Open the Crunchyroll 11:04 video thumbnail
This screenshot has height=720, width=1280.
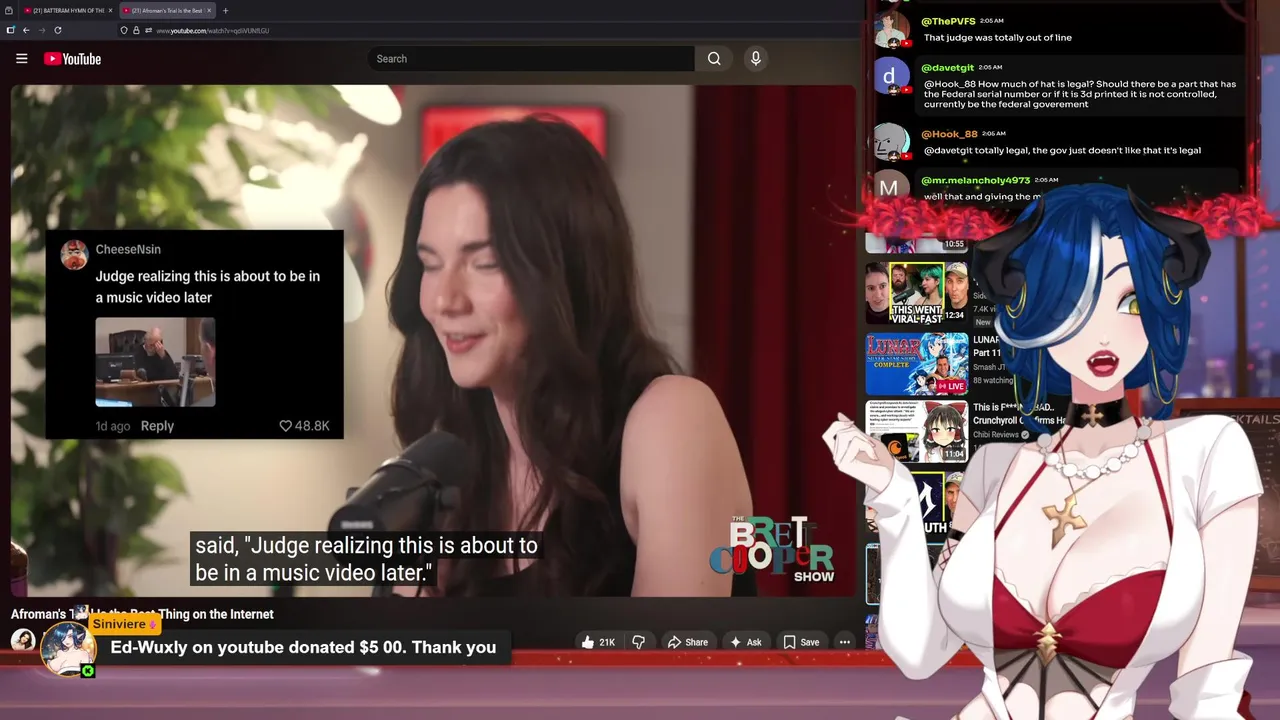click(x=917, y=432)
